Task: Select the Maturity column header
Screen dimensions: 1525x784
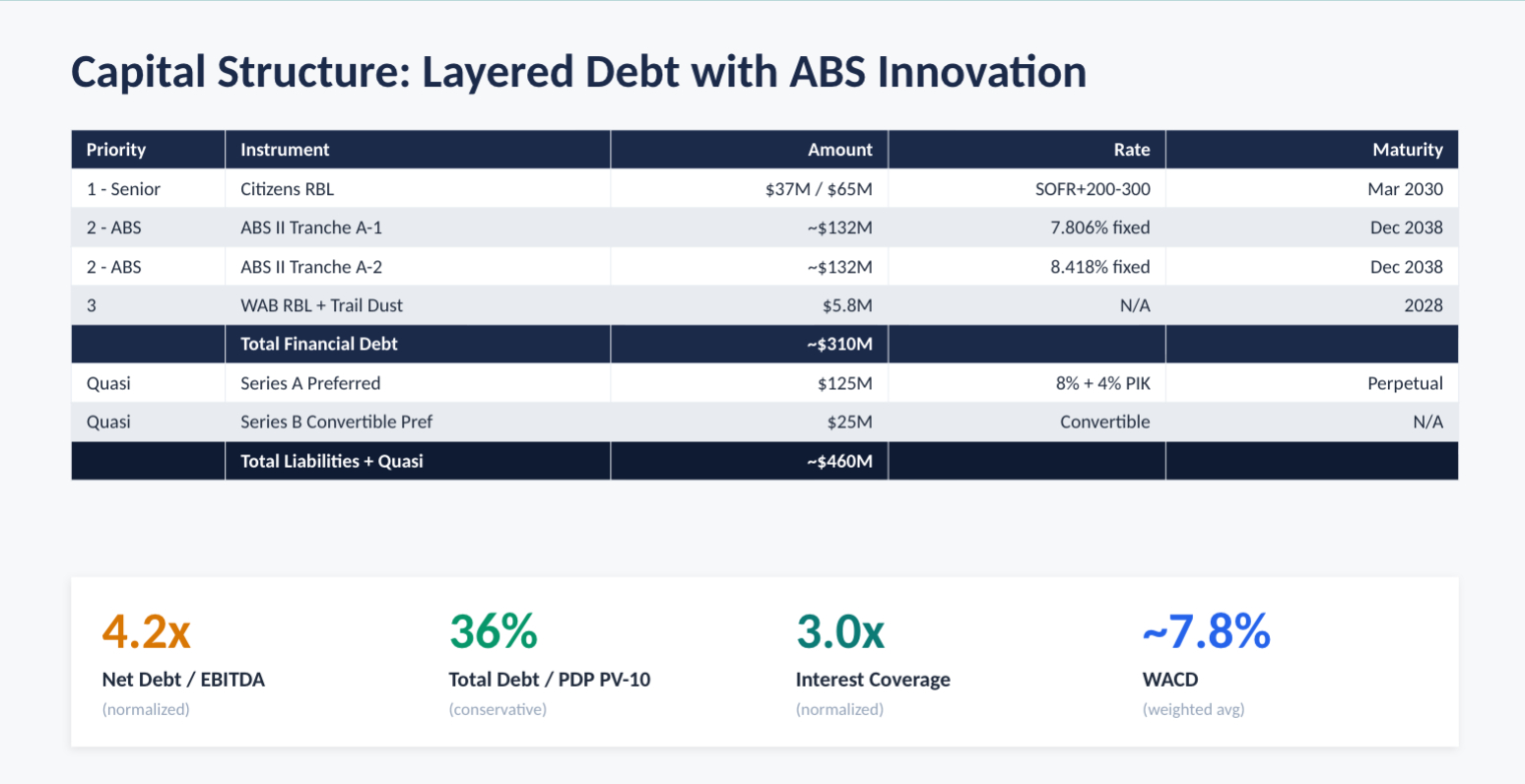Action: pos(1407,150)
